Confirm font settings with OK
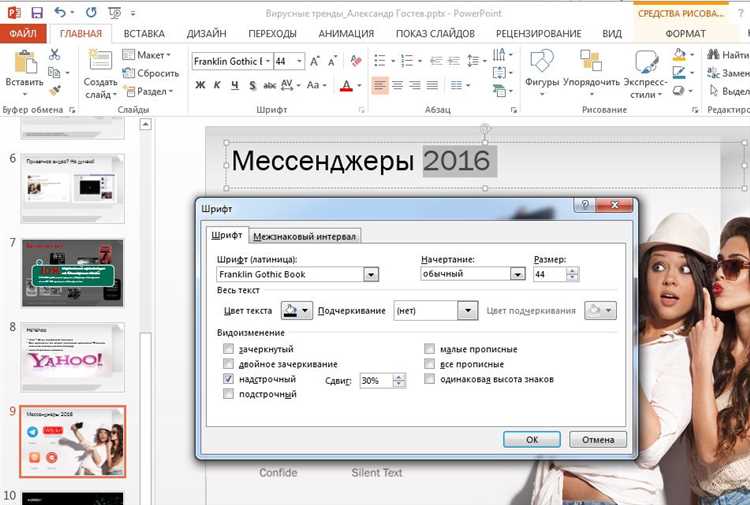 pyautogui.click(x=532, y=439)
